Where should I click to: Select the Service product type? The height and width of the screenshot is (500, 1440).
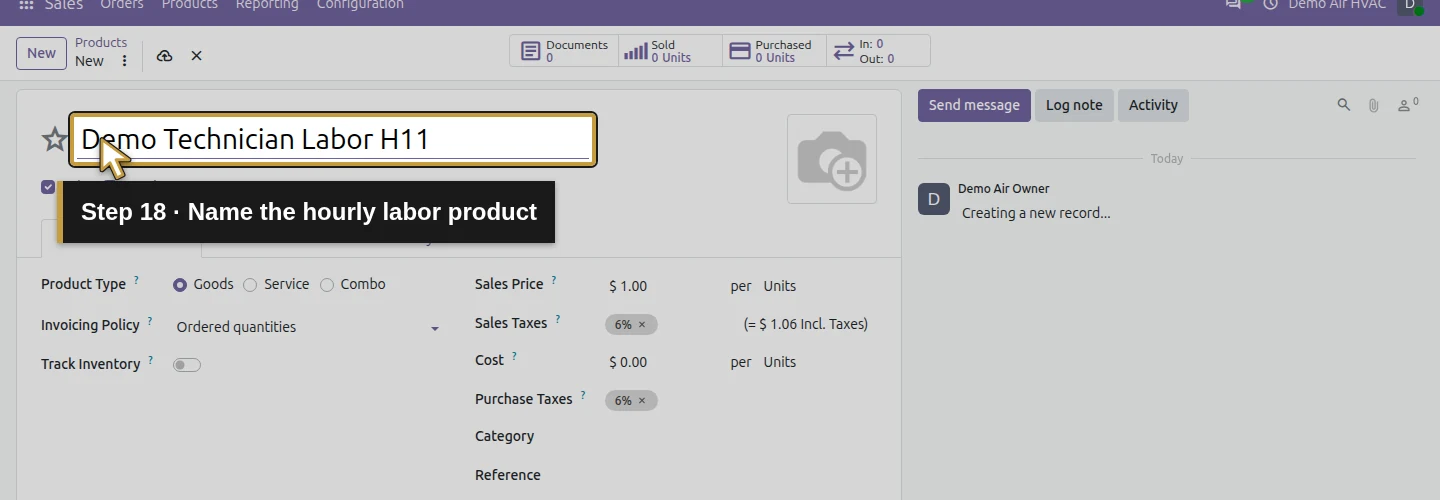pyautogui.click(x=250, y=285)
